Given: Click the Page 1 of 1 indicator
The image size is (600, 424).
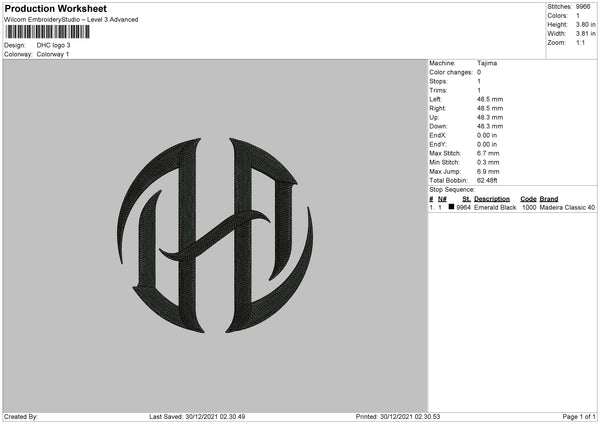Looking at the screenshot, I should 579,417.
